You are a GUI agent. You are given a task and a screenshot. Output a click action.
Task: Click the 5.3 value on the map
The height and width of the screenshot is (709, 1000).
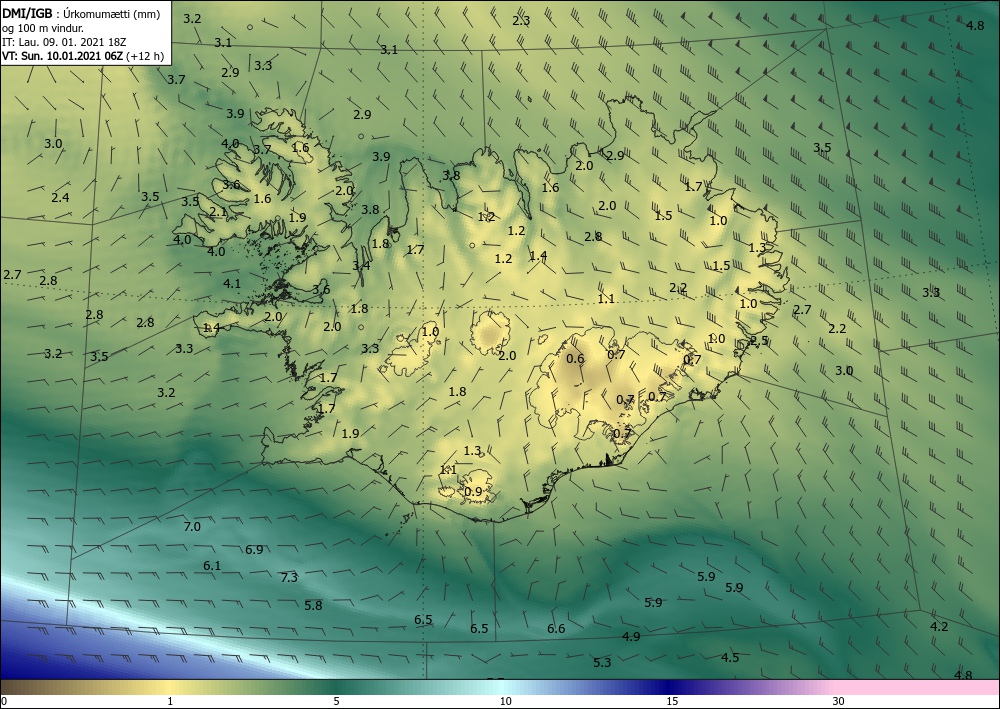(x=602, y=662)
